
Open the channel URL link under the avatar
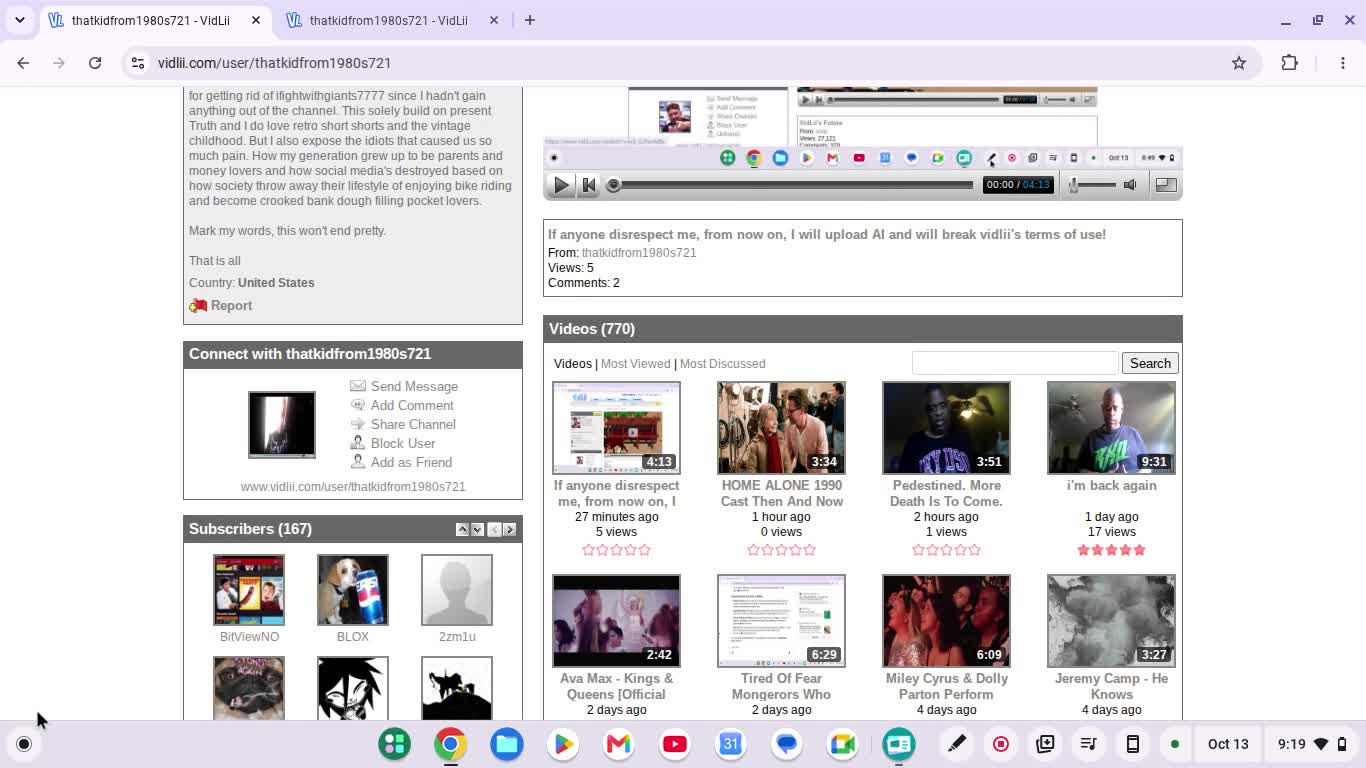click(353, 487)
